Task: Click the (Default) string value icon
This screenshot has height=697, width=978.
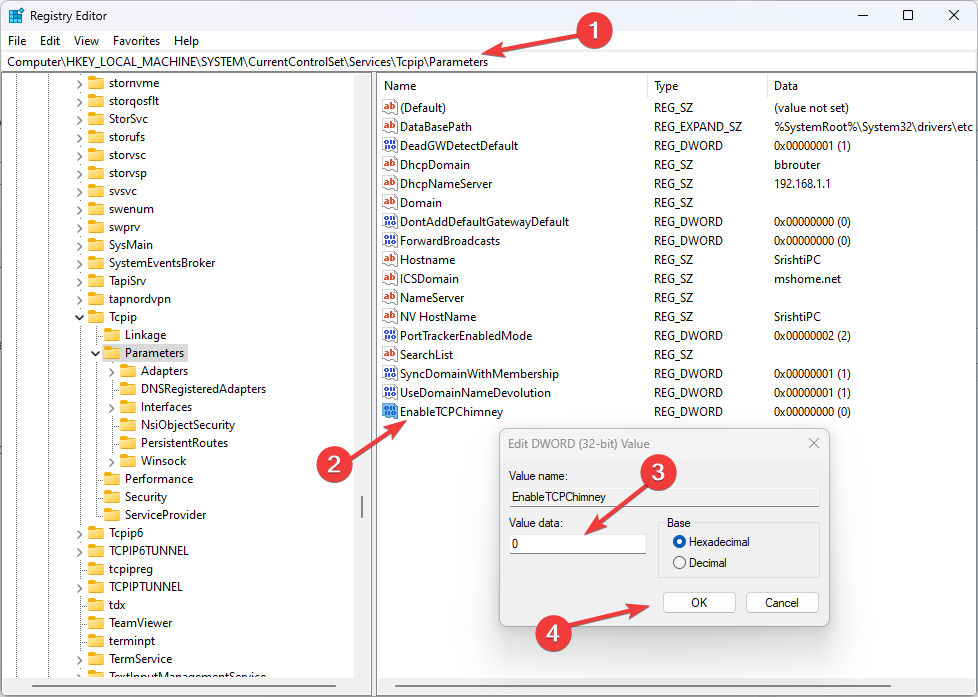Action: pyautogui.click(x=390, y=107)
